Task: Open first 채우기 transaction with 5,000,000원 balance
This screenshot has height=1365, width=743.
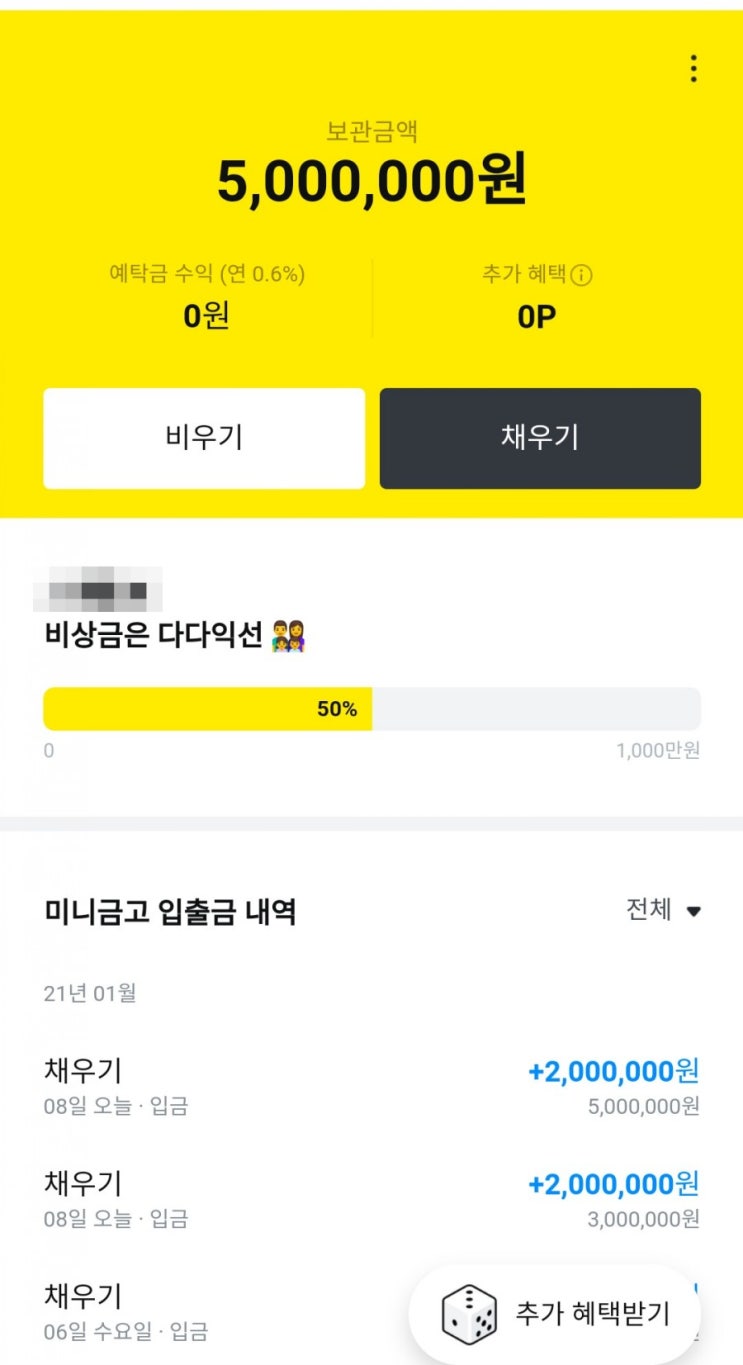Action: pos(371,1086)
